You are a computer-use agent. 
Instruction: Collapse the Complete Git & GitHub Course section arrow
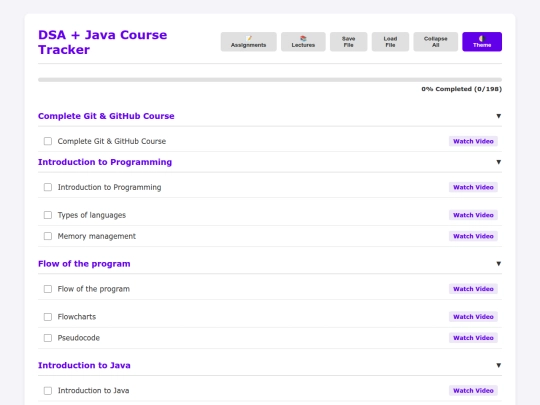(498, 116)
